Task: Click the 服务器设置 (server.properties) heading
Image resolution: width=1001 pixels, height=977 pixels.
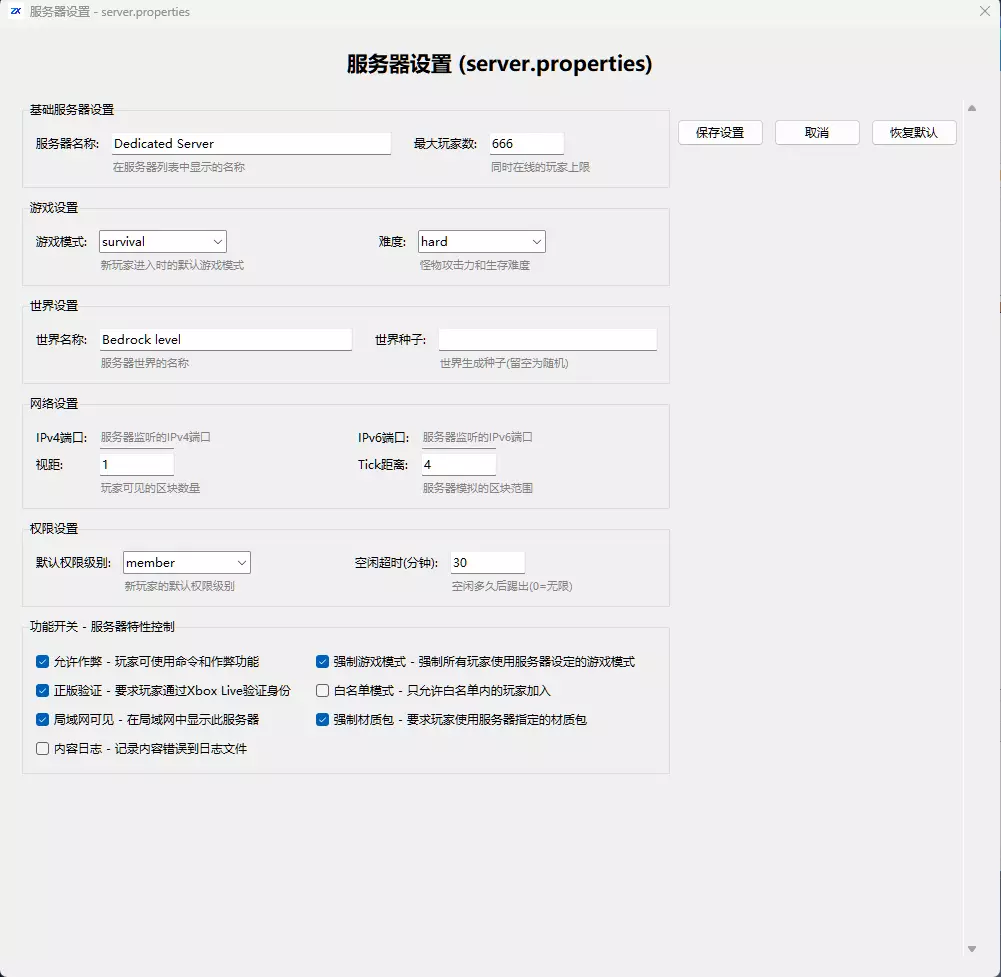Action: (500, 64)
